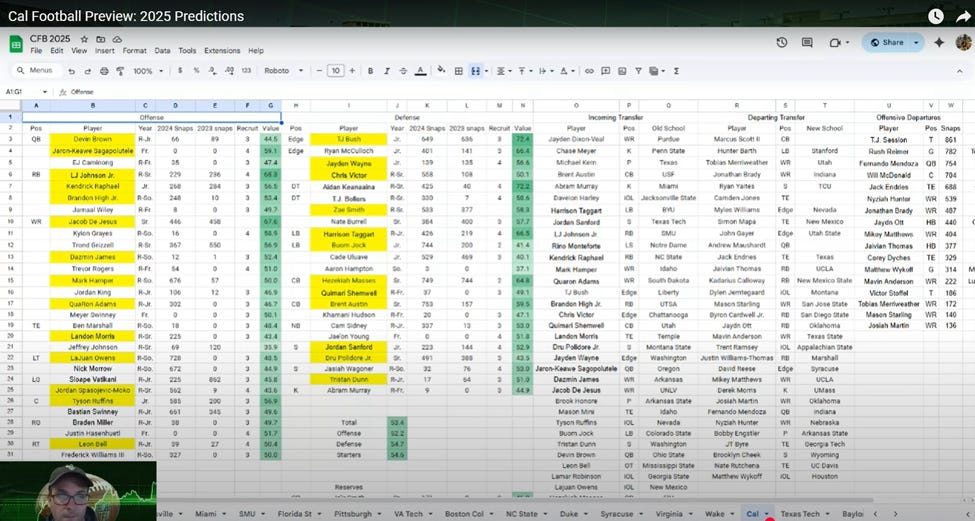
Task: Open the video call meeting dropdown
Action: pyautogui.click(x=839, y=42)
